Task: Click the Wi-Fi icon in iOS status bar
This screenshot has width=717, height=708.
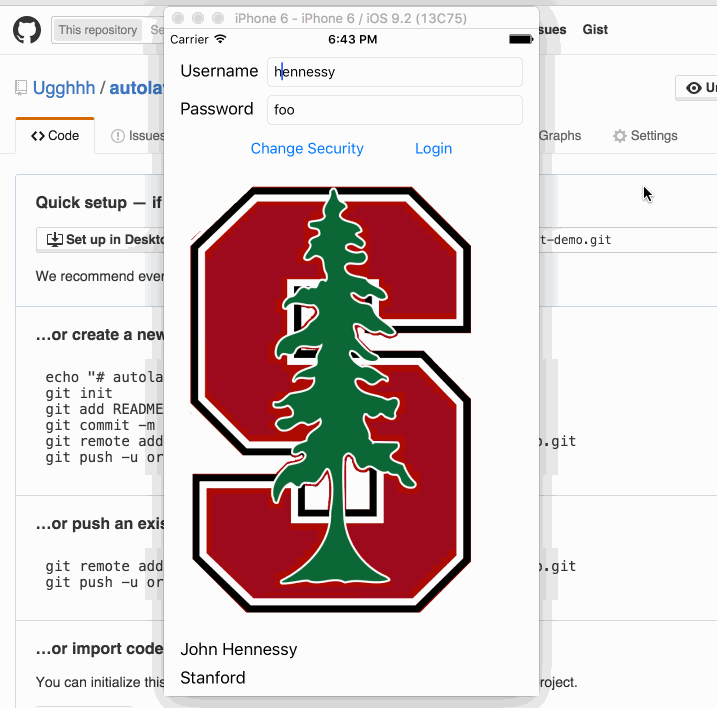Action: [220, 39]
